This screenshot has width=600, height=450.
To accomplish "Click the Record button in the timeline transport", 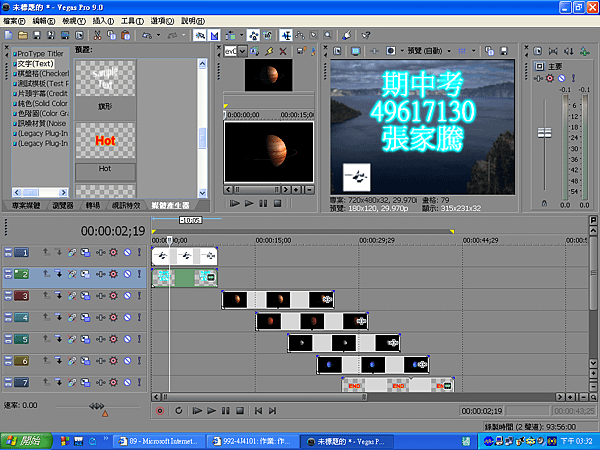I will [x=160, y=411].
